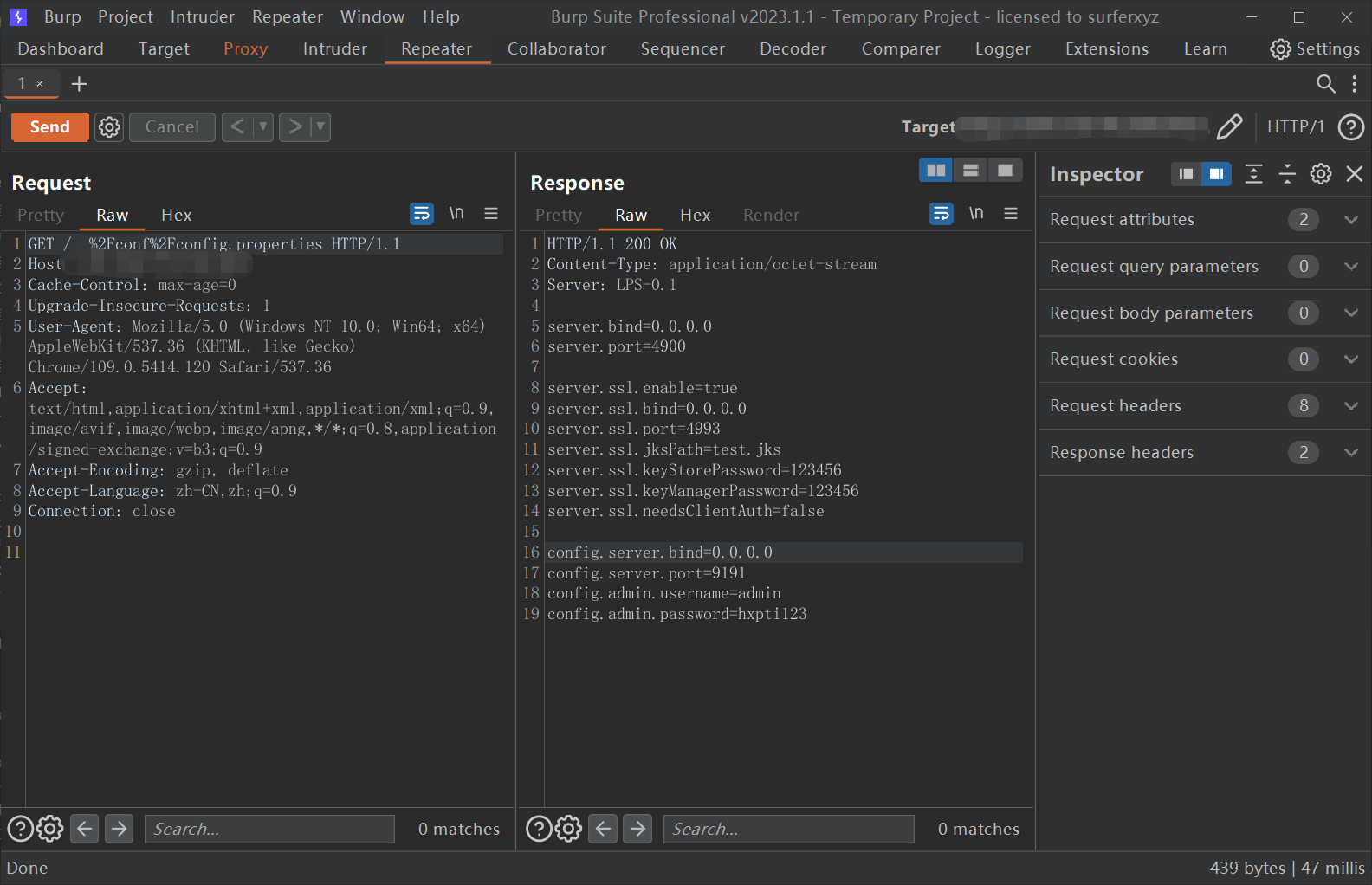Image resolution: width=1372 pixels, height=885 pixels.
Task: Close the Inspector panel
Action: tap(1355, 174)
